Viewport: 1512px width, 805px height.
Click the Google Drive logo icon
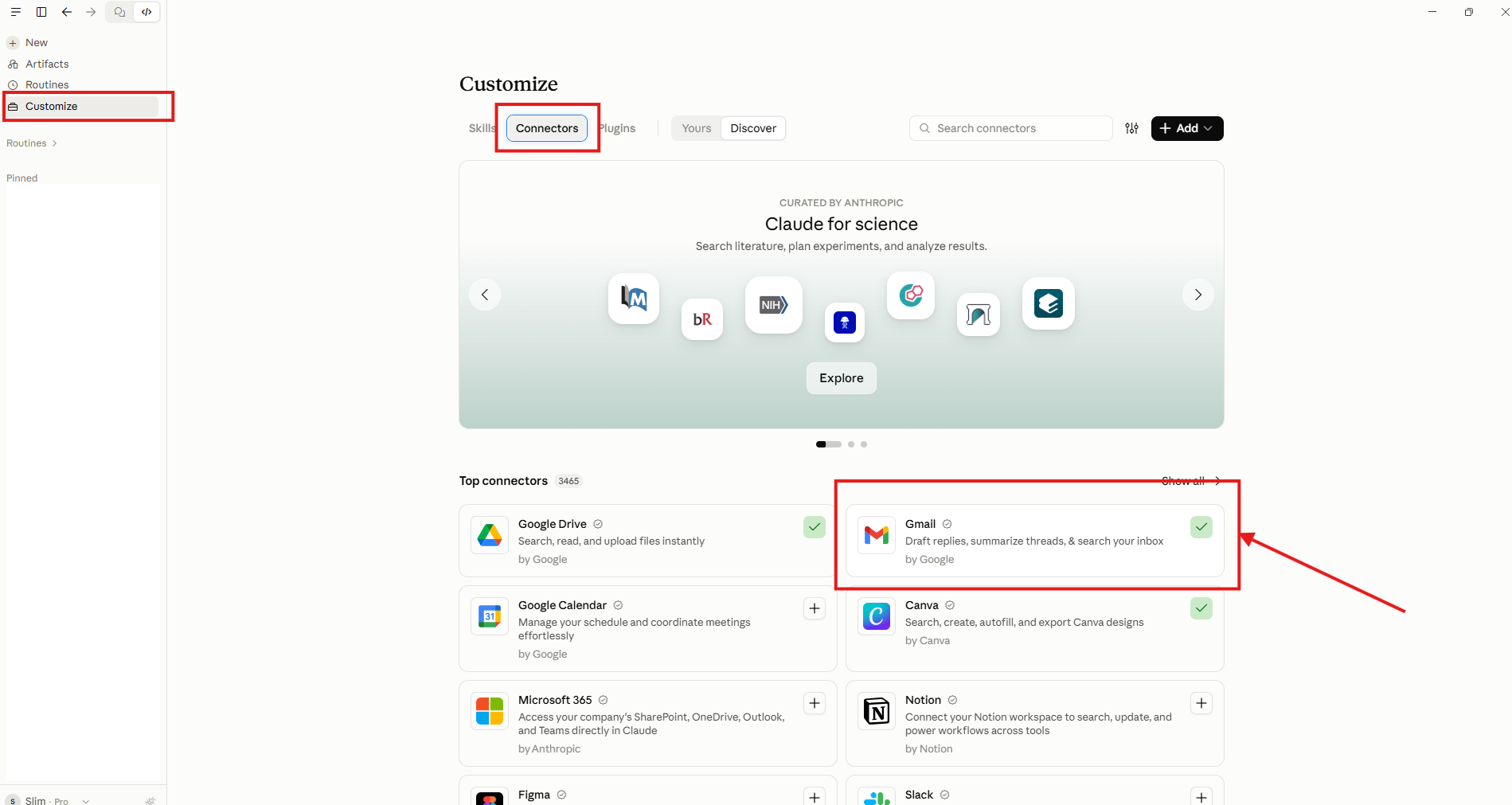490,535
